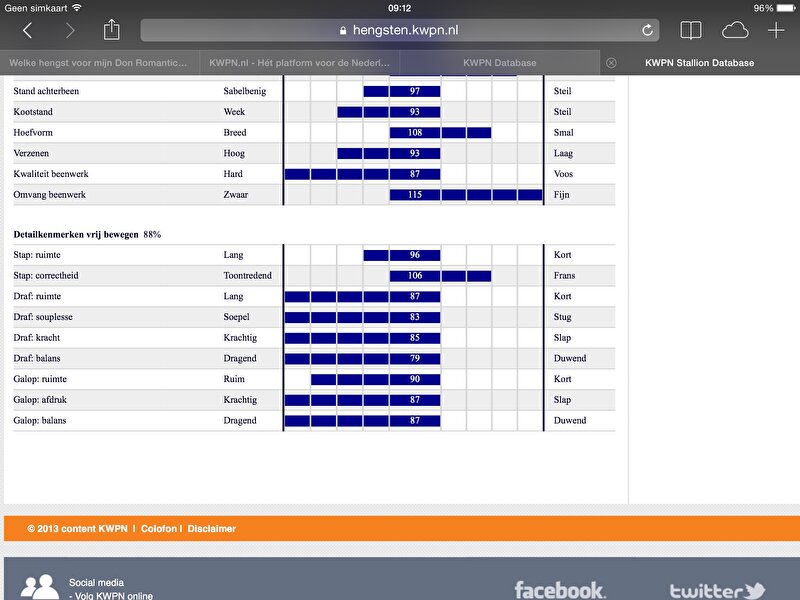Open a new tab with plus icon
The image size is (800, 600).
tap(776, 30)
